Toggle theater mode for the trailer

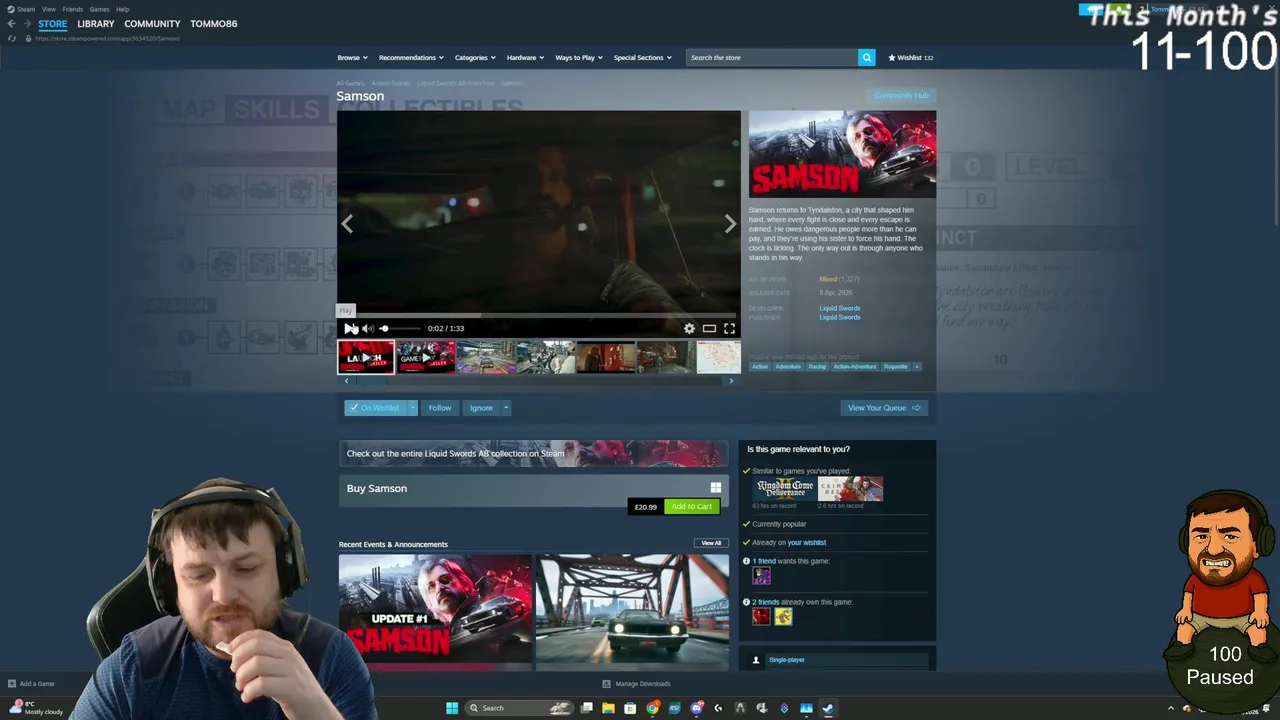pyautogui.click(x=709, y=328)
